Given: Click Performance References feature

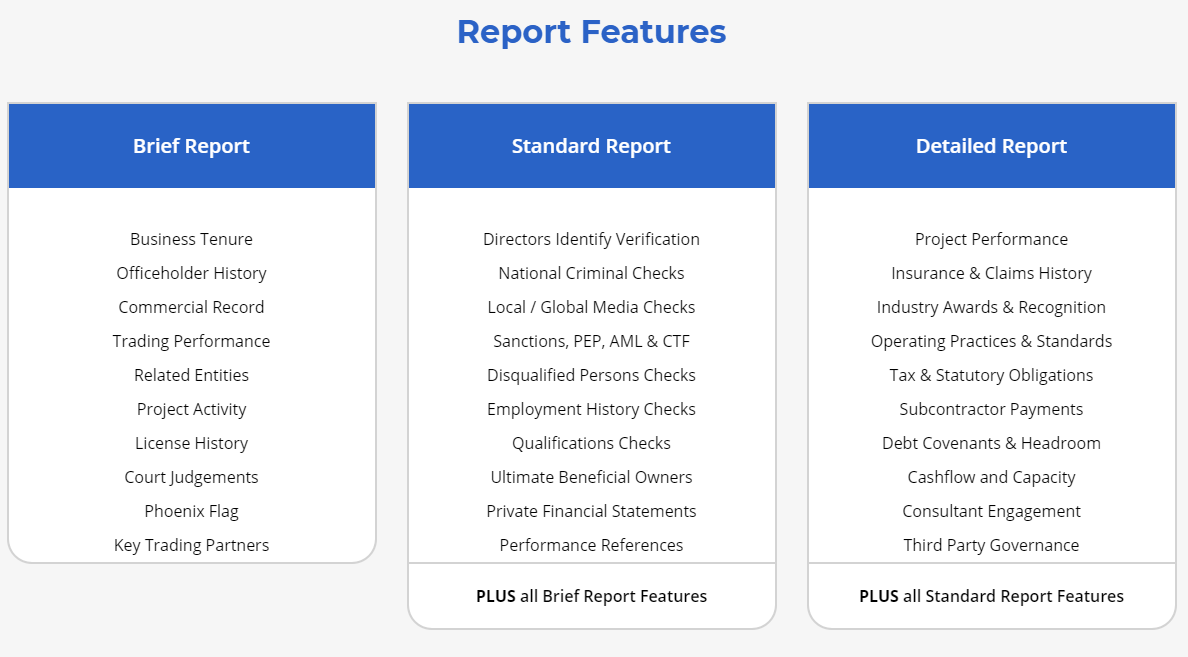Looking at the screenshot, I should point(592,546).
